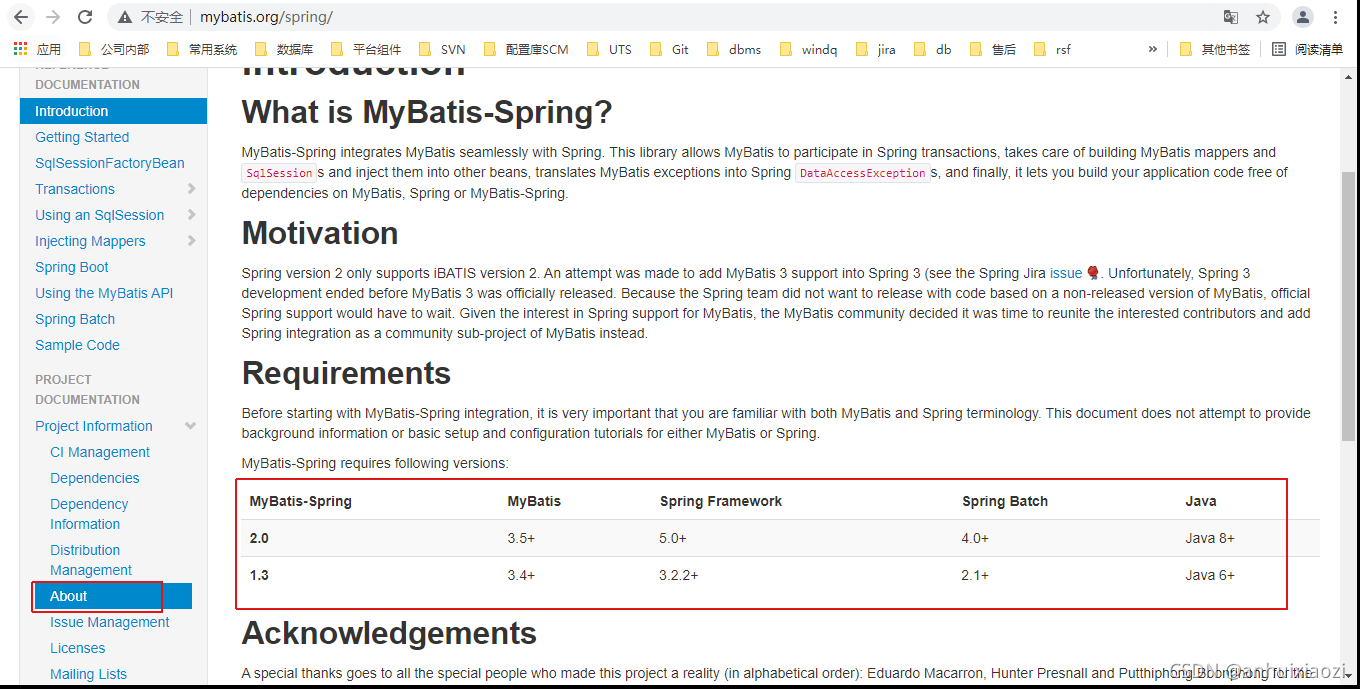This screenshot has width=1360, height=689.
Task: Show more bookmarks via chevron
Action: tap(1152, 49)
